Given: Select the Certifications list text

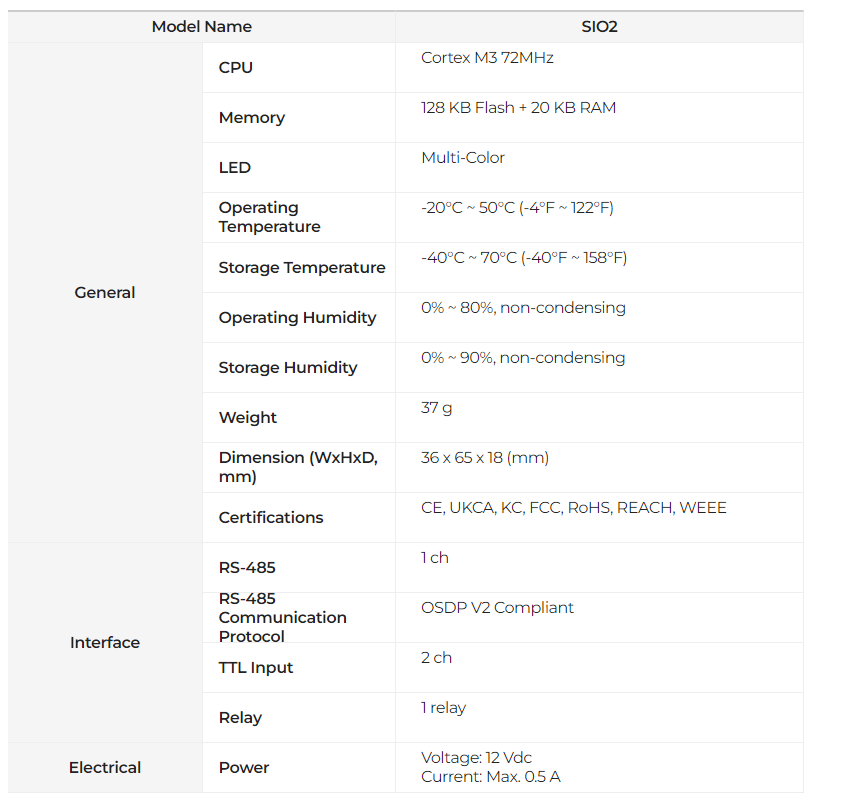Looking at the screenshot, I should [574, 508].
